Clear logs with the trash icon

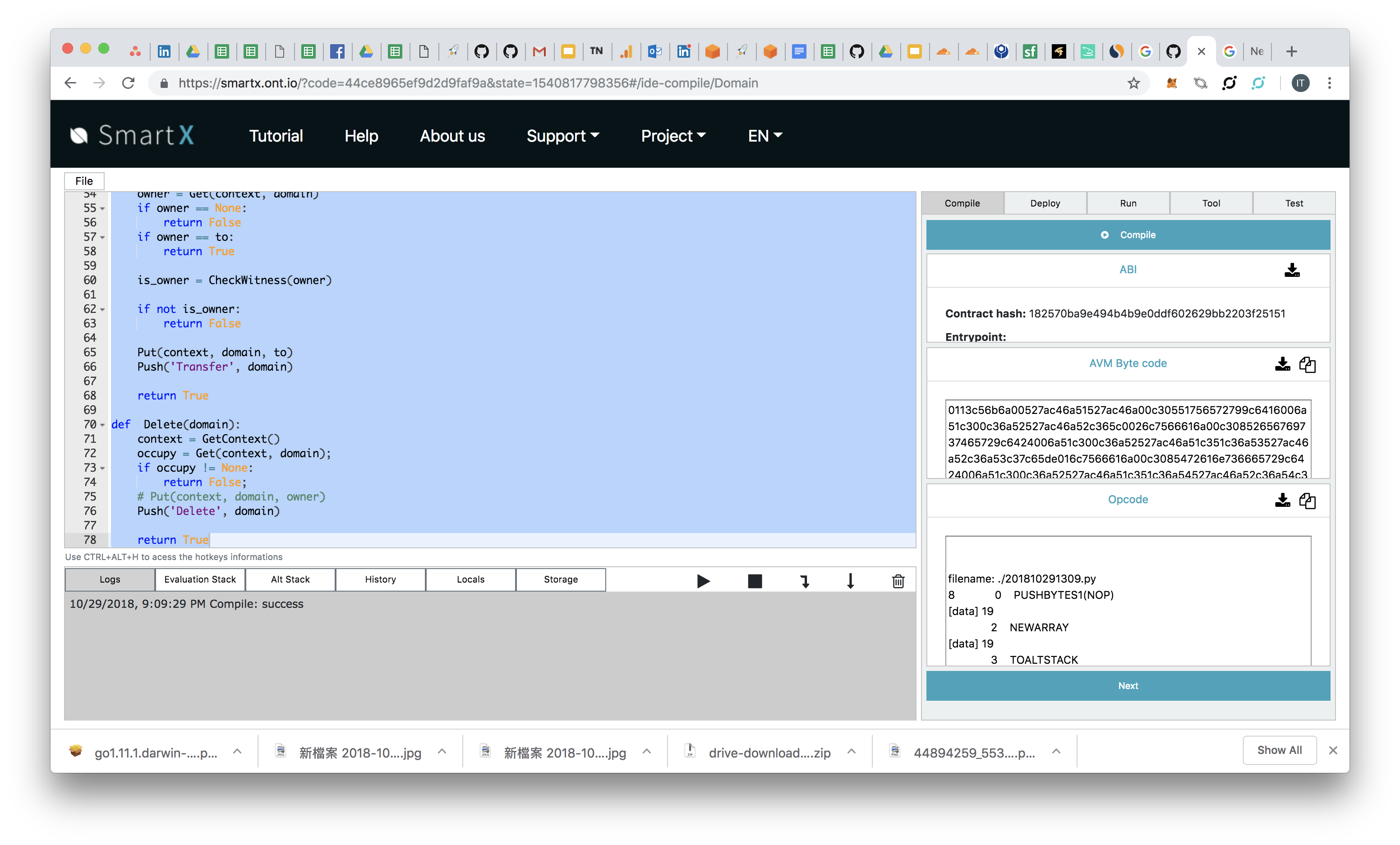[x=898, y=581]
